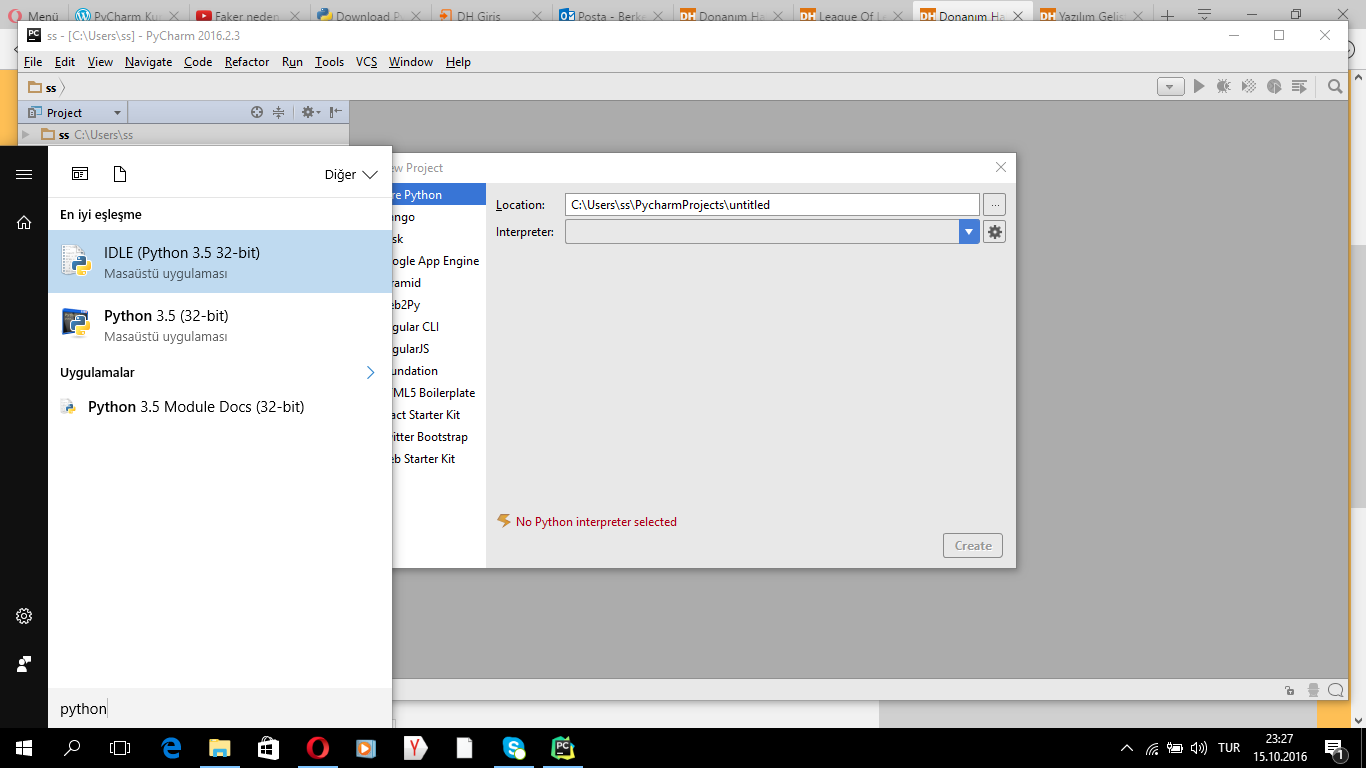Click the Start menu feedback icon

click(x=24, y=664)
